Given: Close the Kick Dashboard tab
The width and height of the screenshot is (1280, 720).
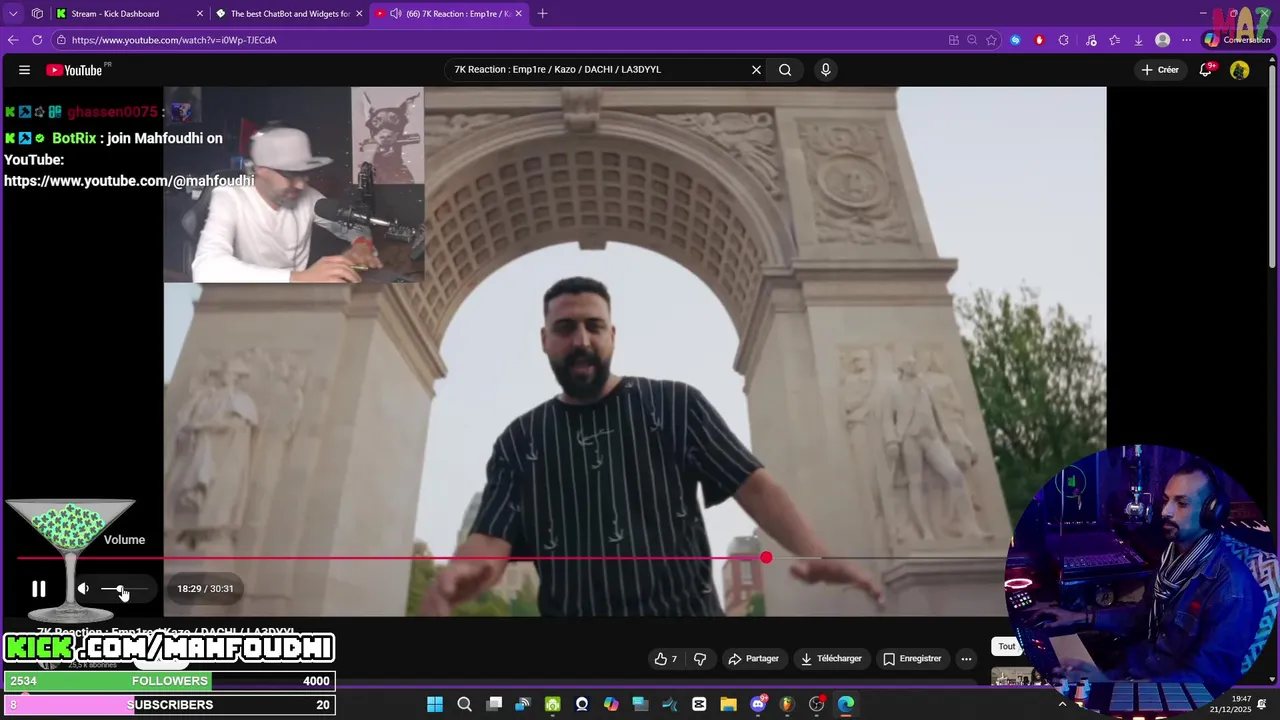Looking at the screenshot, I should (199, 14).
